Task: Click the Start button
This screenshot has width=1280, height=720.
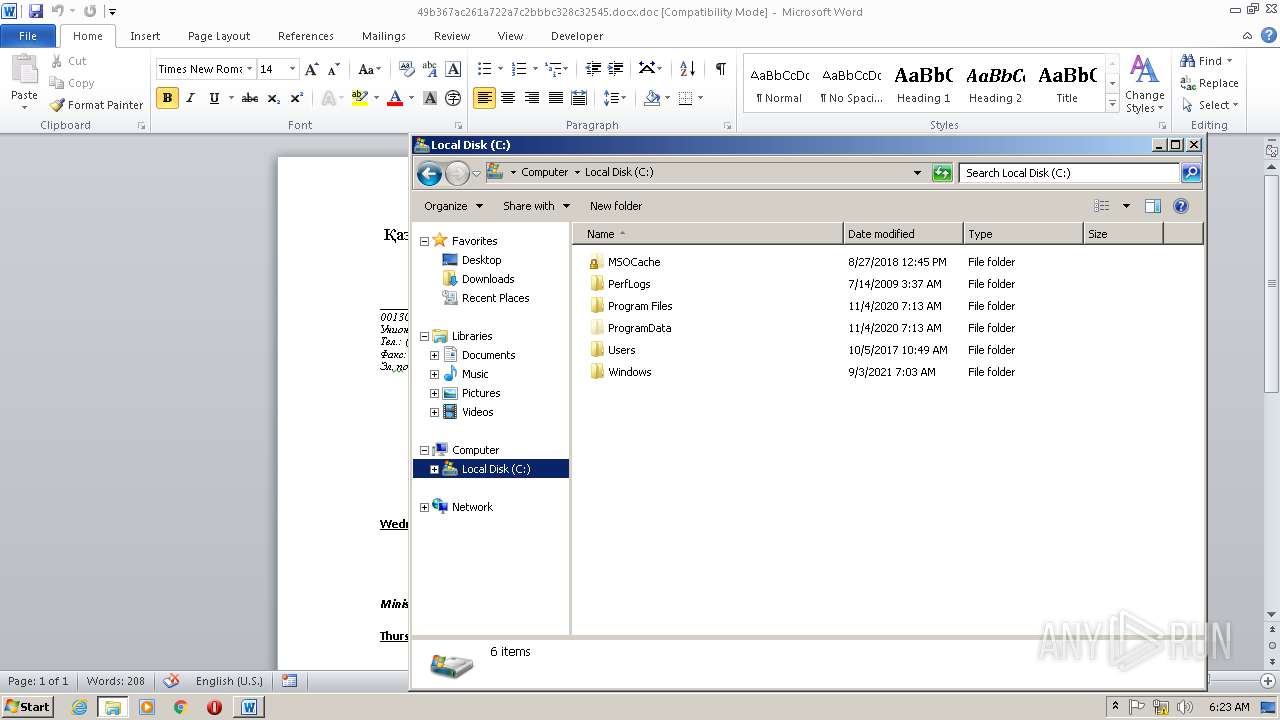Action: (27, 707)
